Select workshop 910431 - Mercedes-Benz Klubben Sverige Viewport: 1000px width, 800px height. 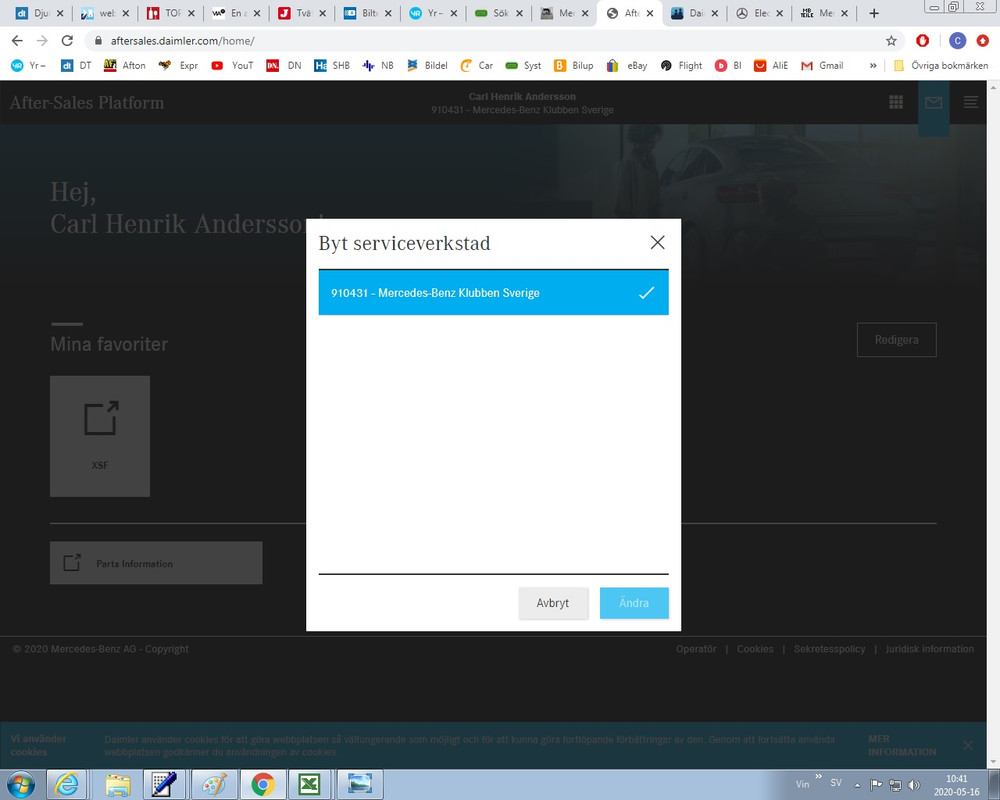pos(493,293)
